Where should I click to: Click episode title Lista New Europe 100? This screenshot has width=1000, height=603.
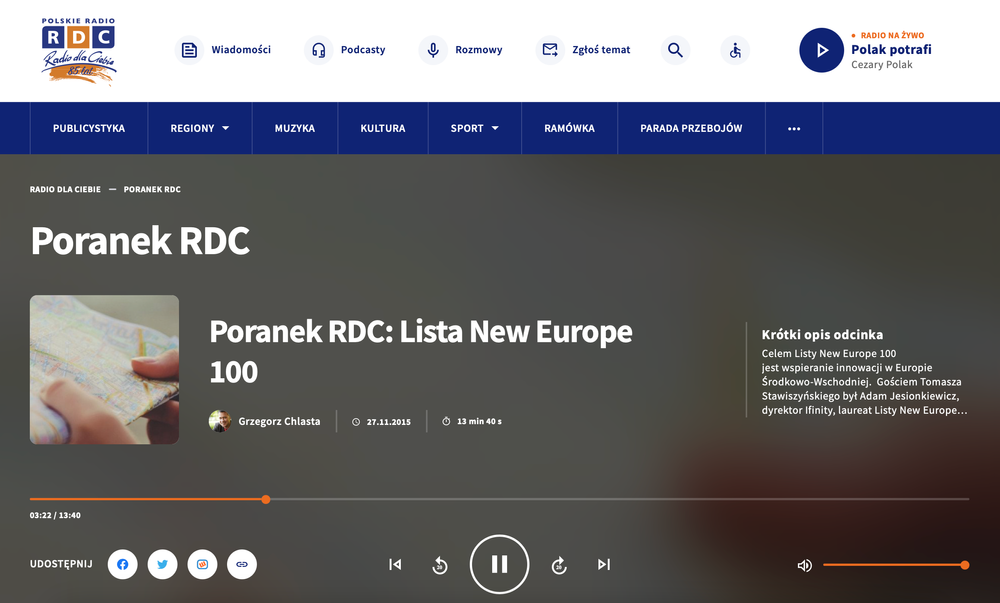click(421, 351)
